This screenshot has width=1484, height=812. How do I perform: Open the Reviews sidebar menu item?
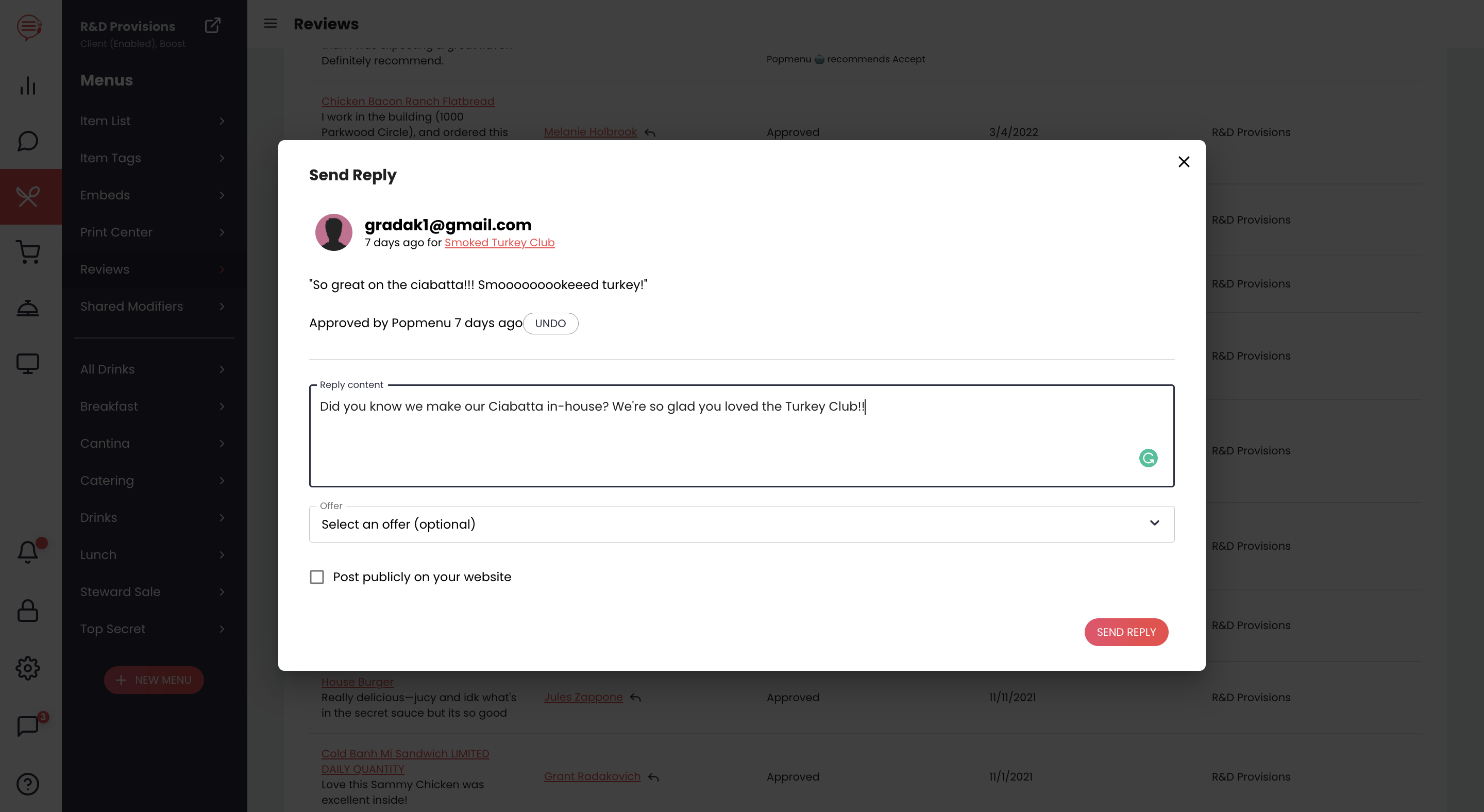pyautogui.click(x=153, y=269)
